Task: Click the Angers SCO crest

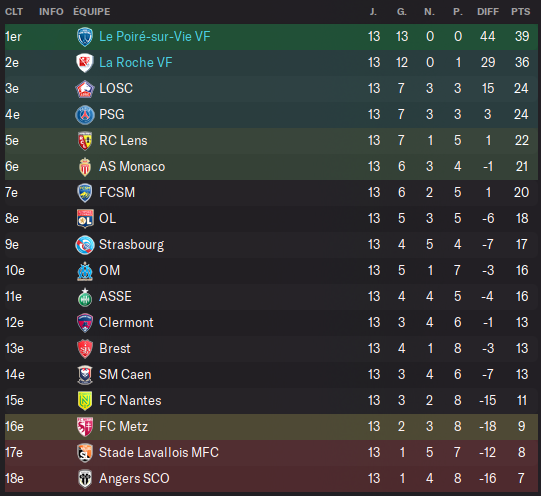Action: click(85, 479)
